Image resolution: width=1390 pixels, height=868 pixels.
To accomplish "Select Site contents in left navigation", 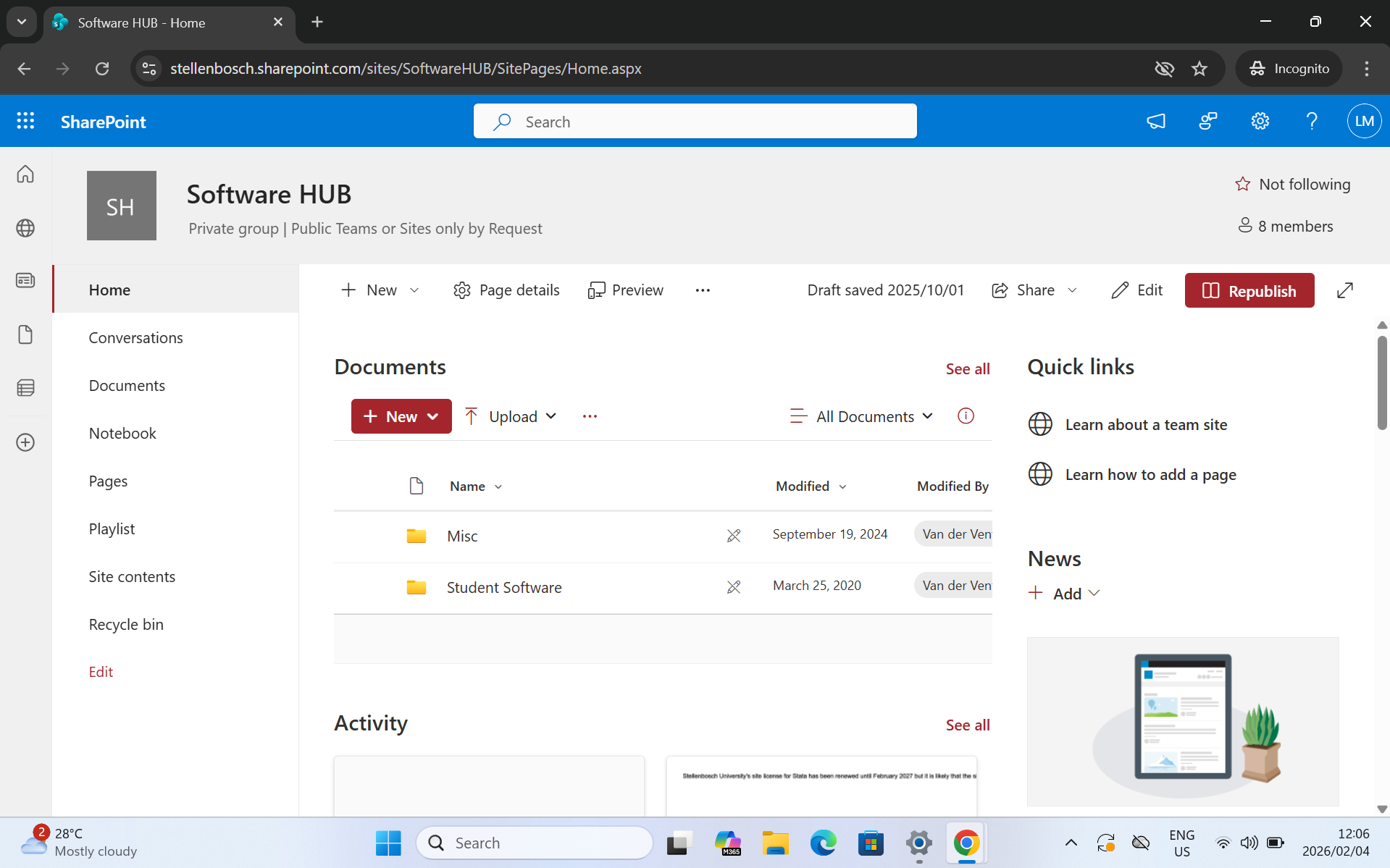I will tap(132, 576).
